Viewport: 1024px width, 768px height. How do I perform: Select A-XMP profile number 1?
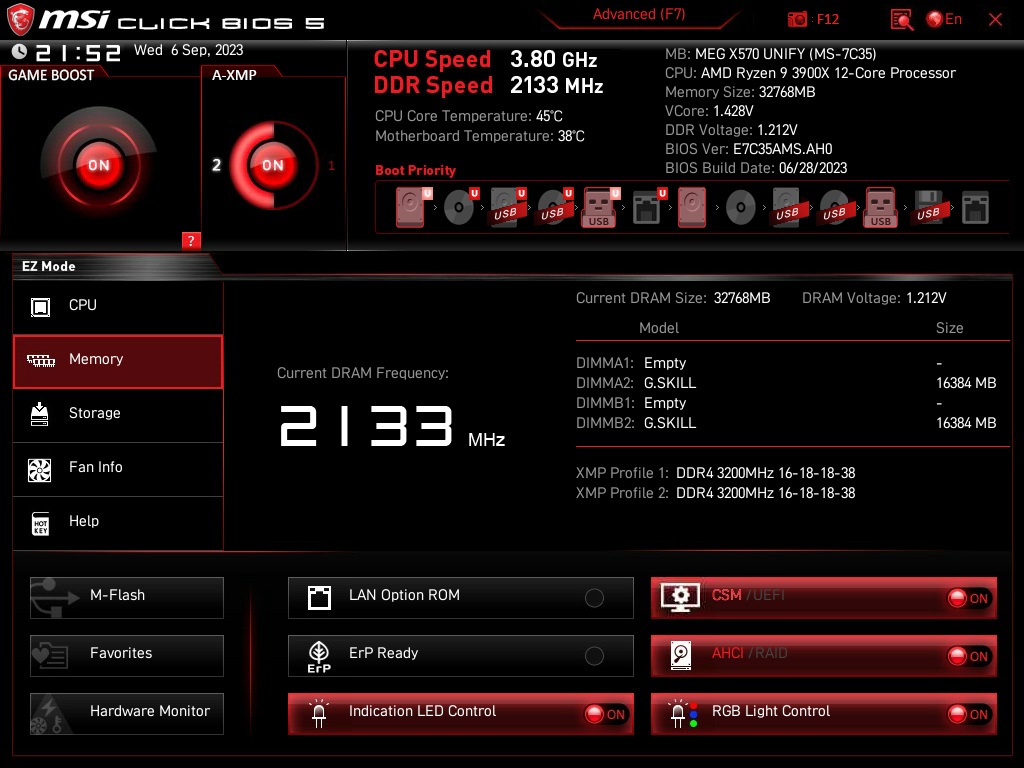[331, 166]
